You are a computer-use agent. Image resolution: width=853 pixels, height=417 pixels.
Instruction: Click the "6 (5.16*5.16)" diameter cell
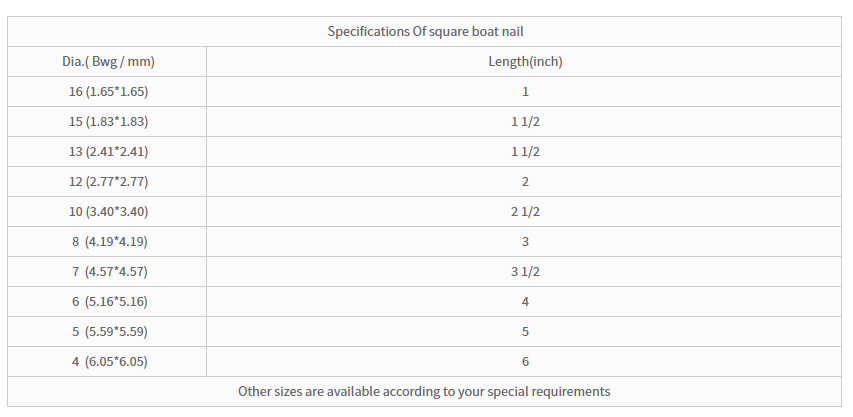click(108, 302)
